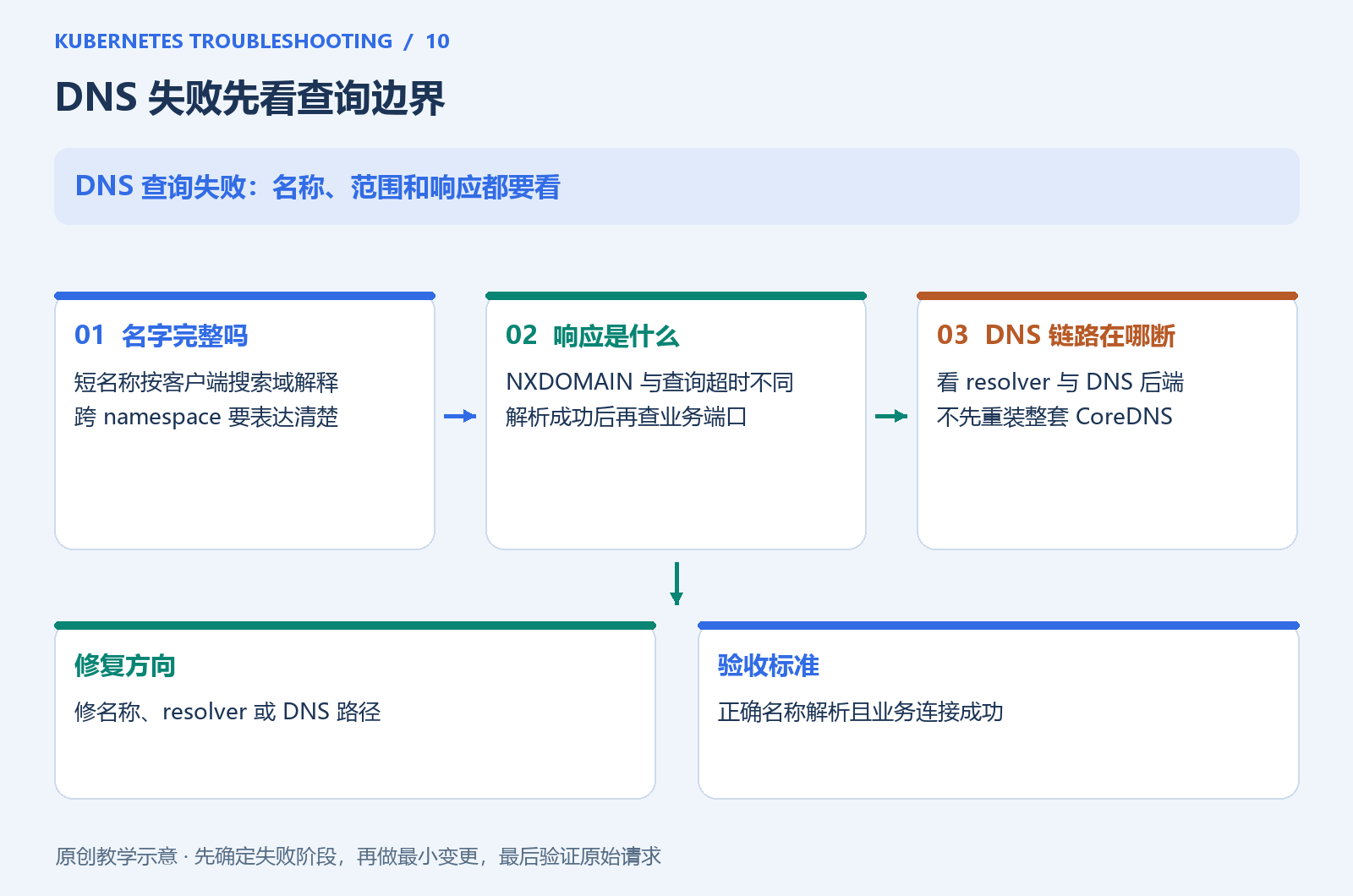
Task: Click the line "短名称按客户端搜索域解释"
Action: [206, 382]
